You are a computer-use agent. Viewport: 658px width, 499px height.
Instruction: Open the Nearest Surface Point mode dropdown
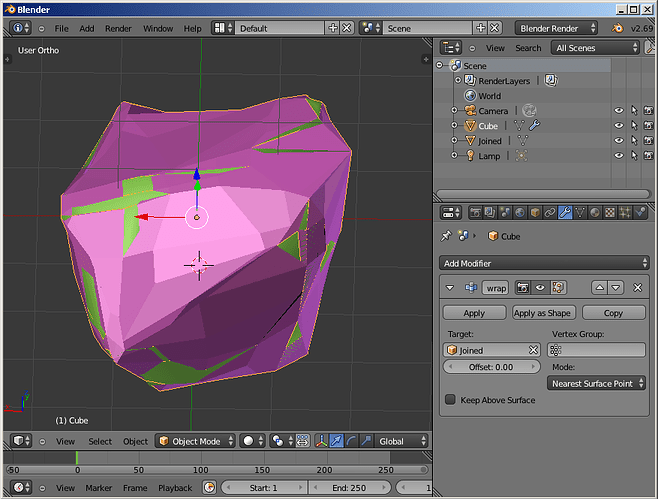tap(596, 383)
